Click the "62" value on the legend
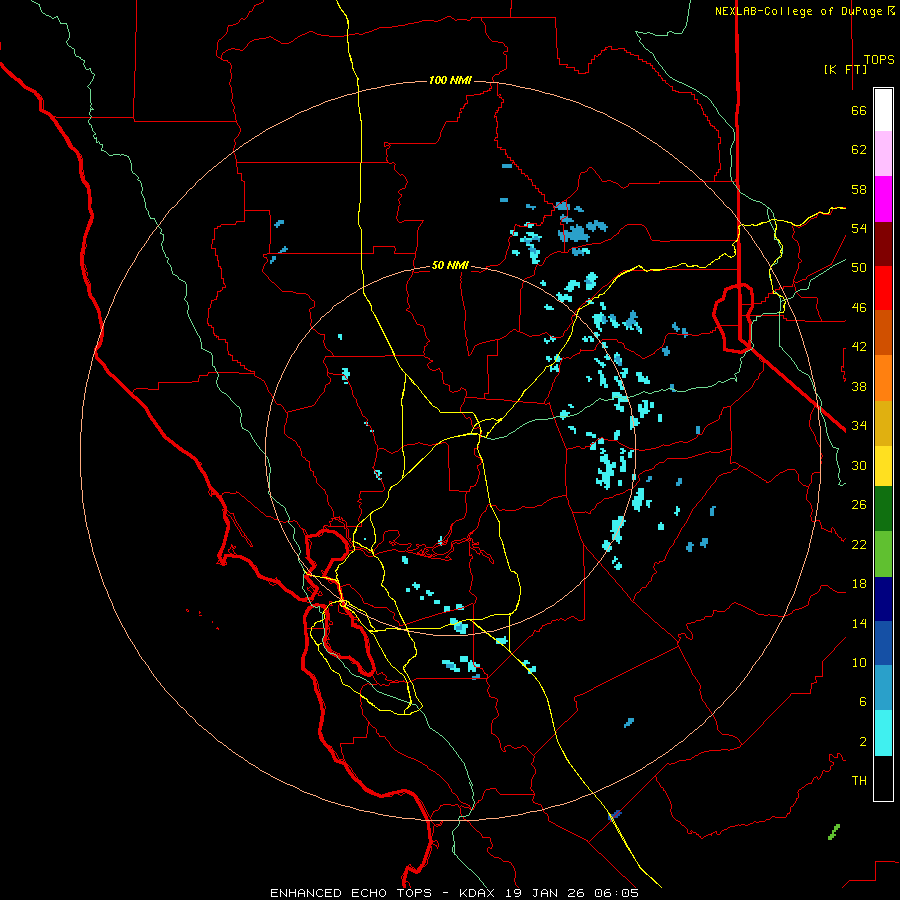Screen dimensions: 900x900 (859, 150)
